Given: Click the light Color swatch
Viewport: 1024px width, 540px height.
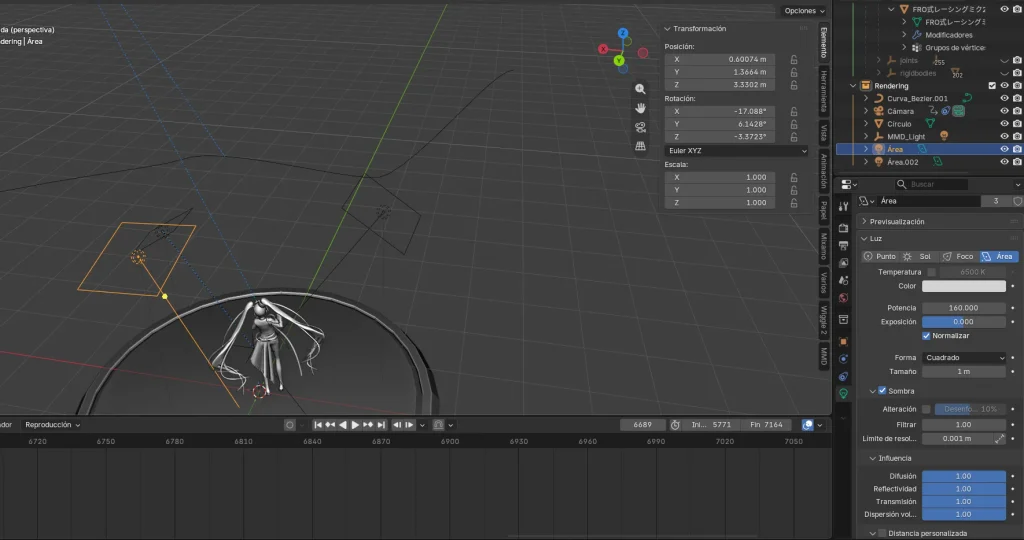Looking at the screenshot, I should tap(963, 286).
